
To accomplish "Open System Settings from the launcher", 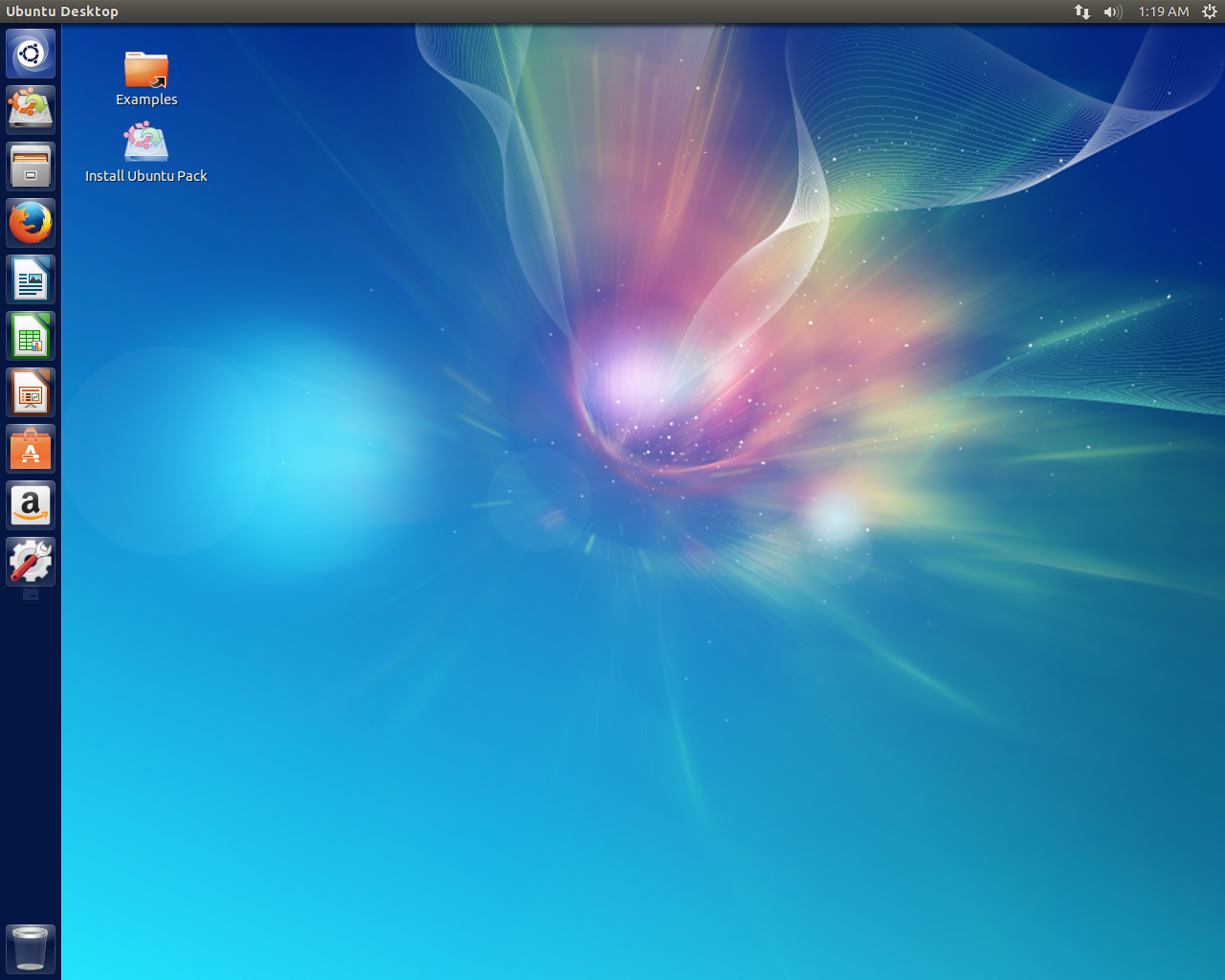I will click(x=31, y=562).
